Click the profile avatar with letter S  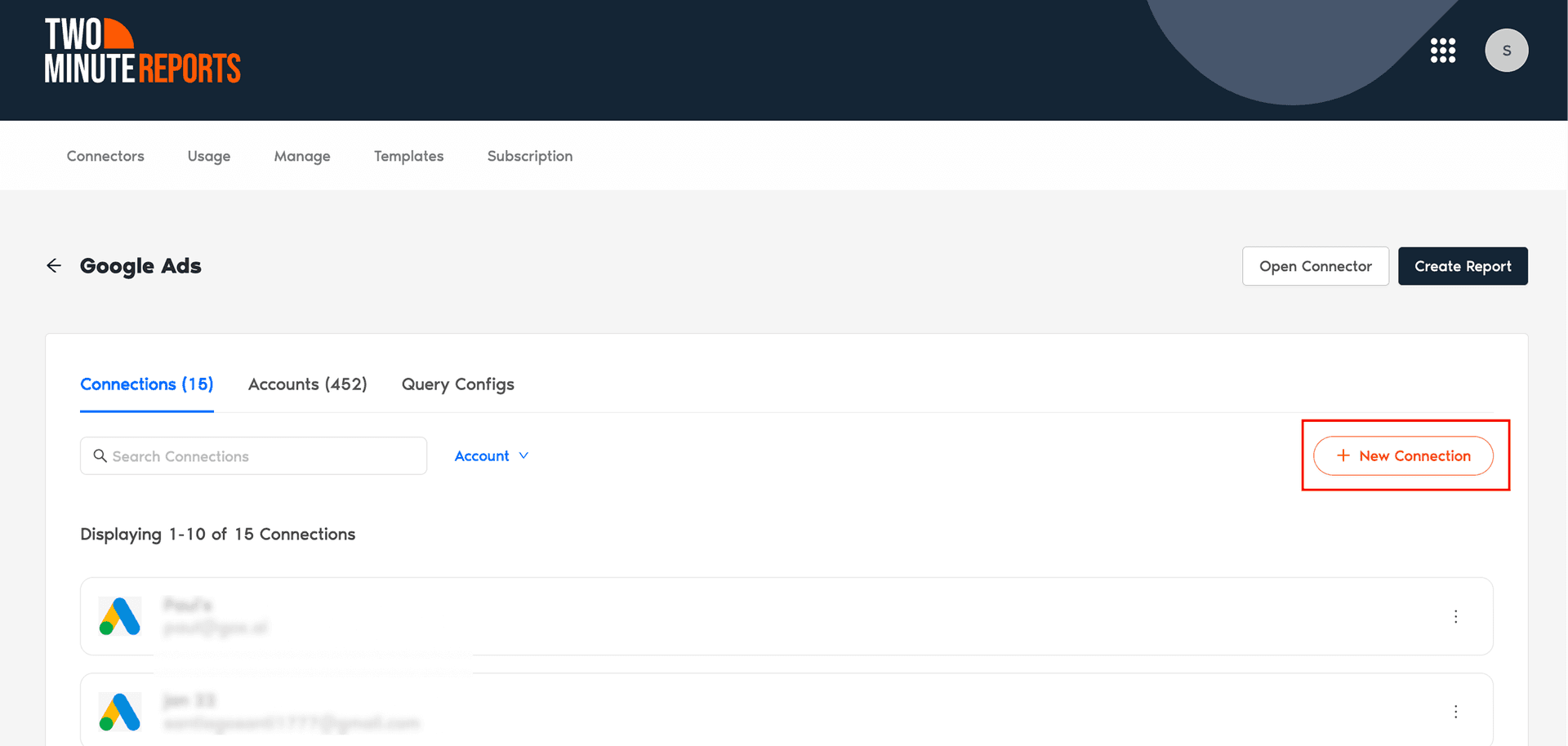[x=1507, y=50]
